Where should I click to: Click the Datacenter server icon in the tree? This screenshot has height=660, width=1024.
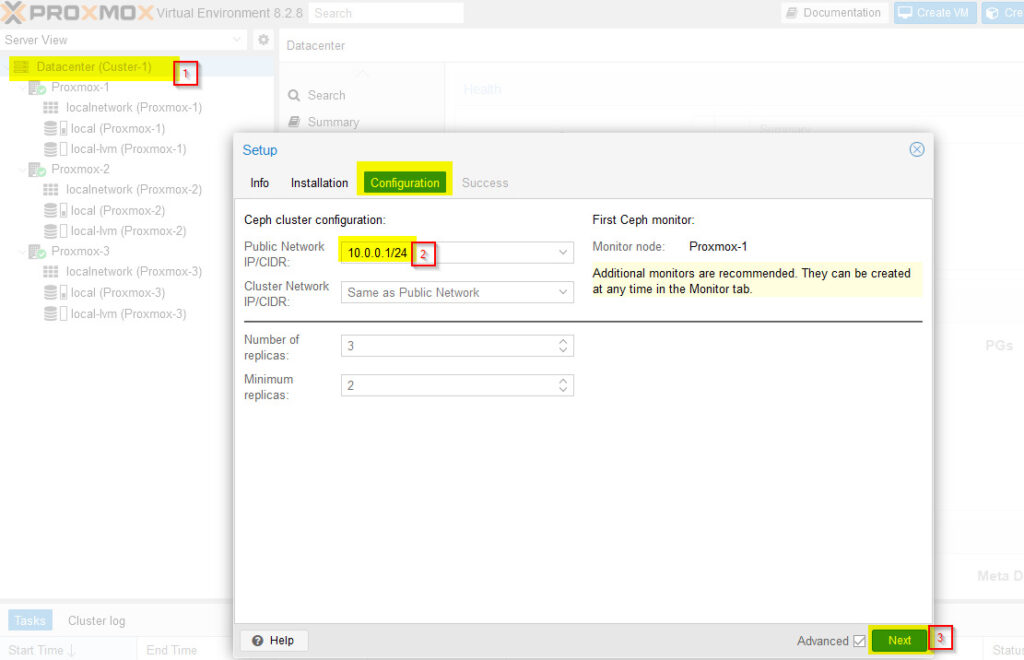[21, 67]
